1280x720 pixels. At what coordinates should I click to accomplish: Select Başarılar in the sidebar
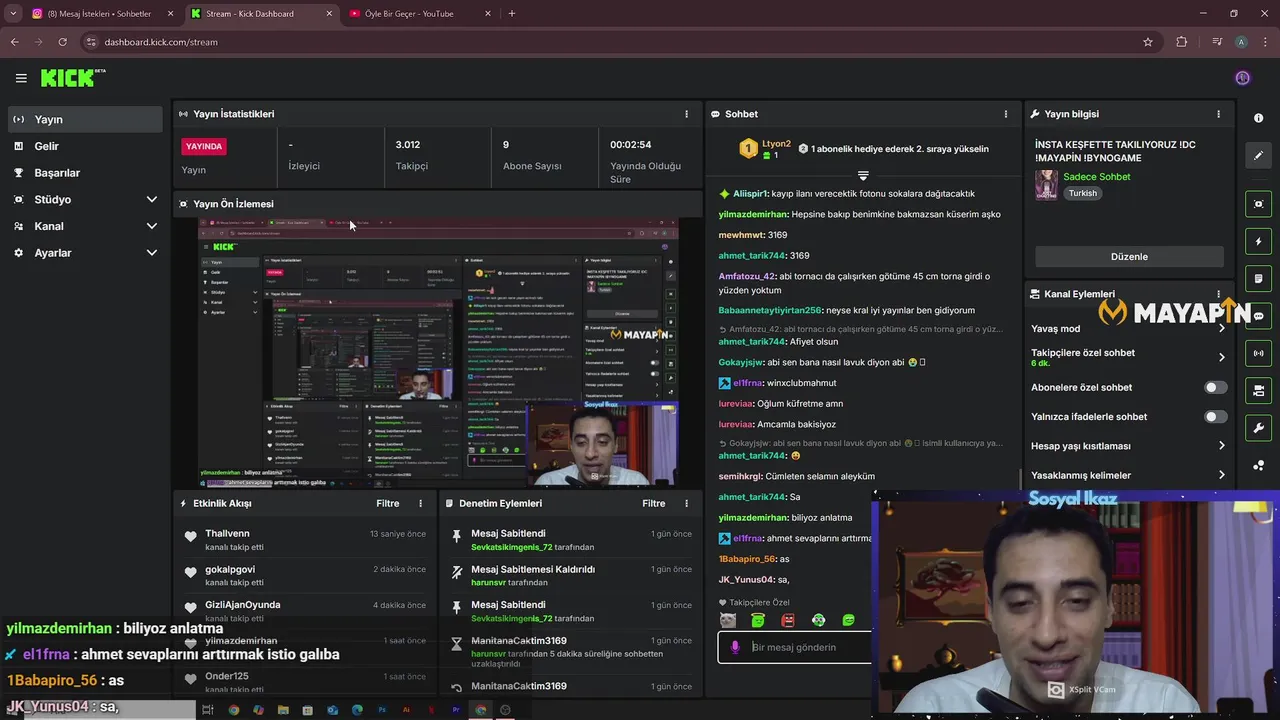(x=85, y=173)
